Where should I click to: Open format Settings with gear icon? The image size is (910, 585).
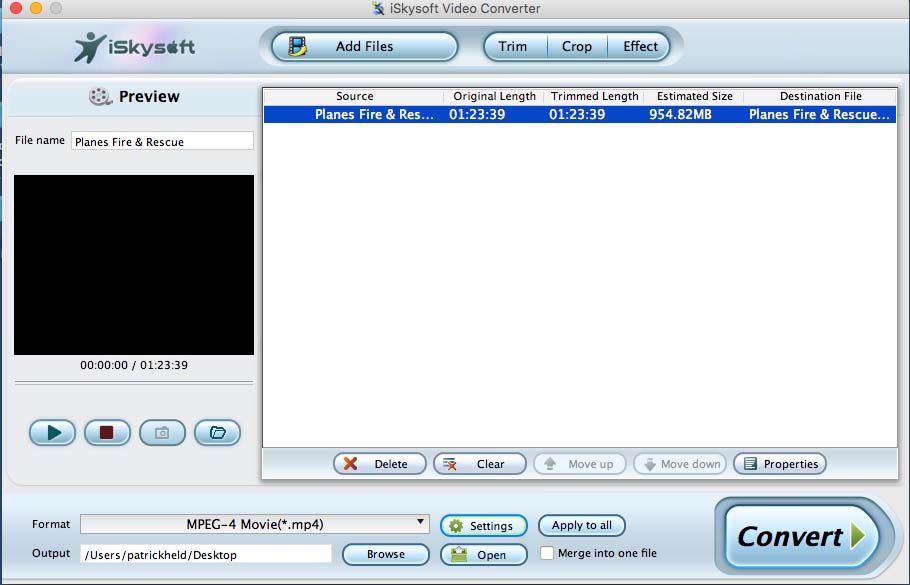point(483,526)
